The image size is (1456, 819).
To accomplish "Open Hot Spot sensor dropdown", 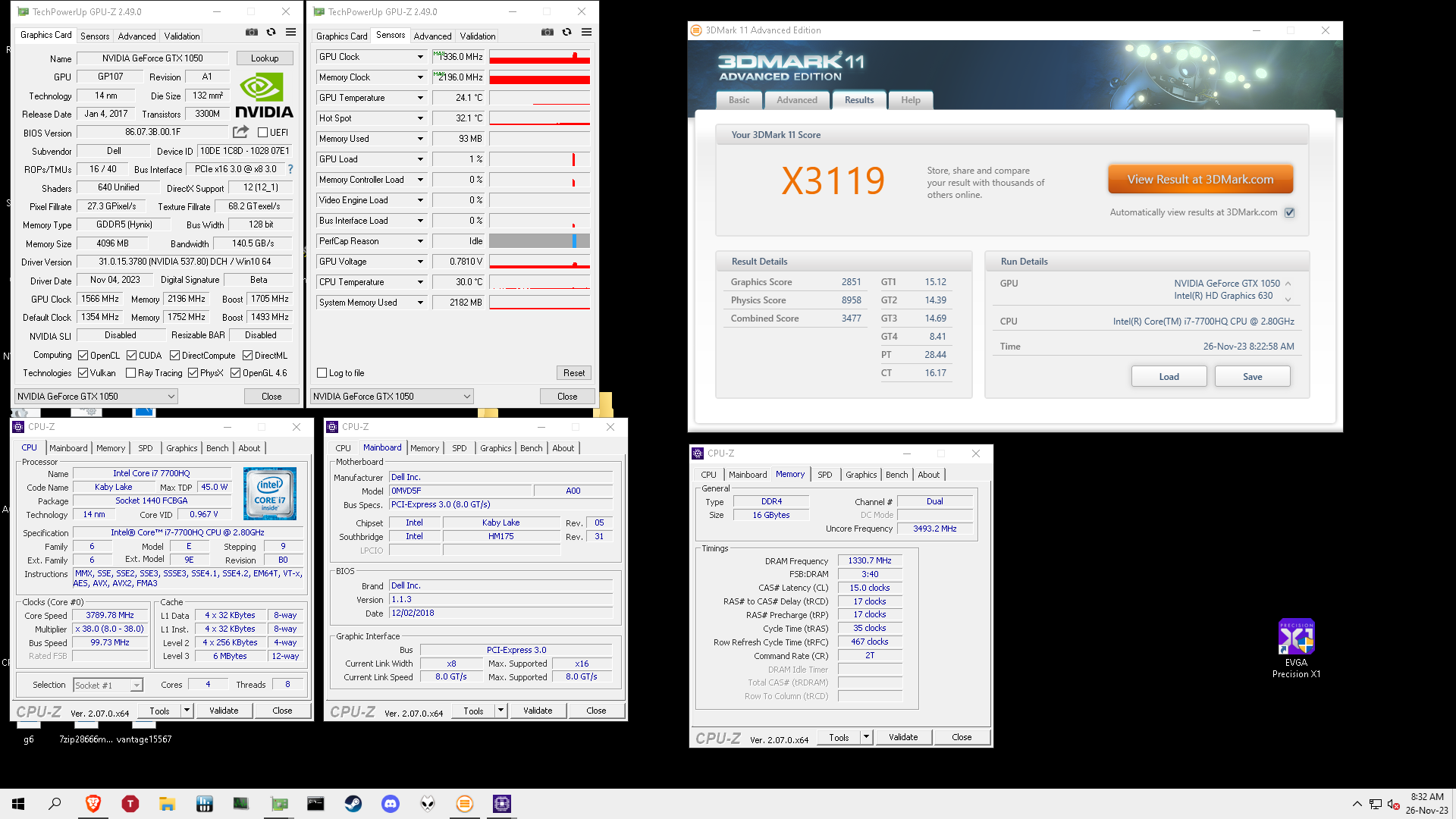I will coord(420,118).
